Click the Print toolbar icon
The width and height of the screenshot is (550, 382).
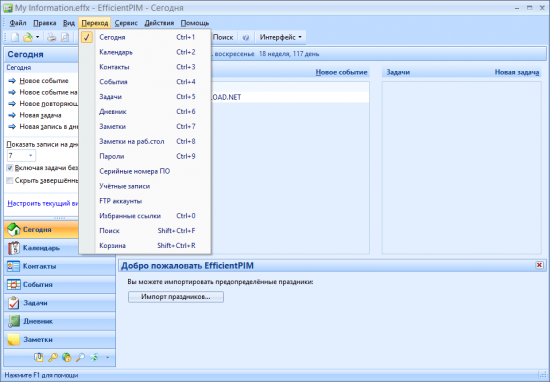[x=52, y=37]
